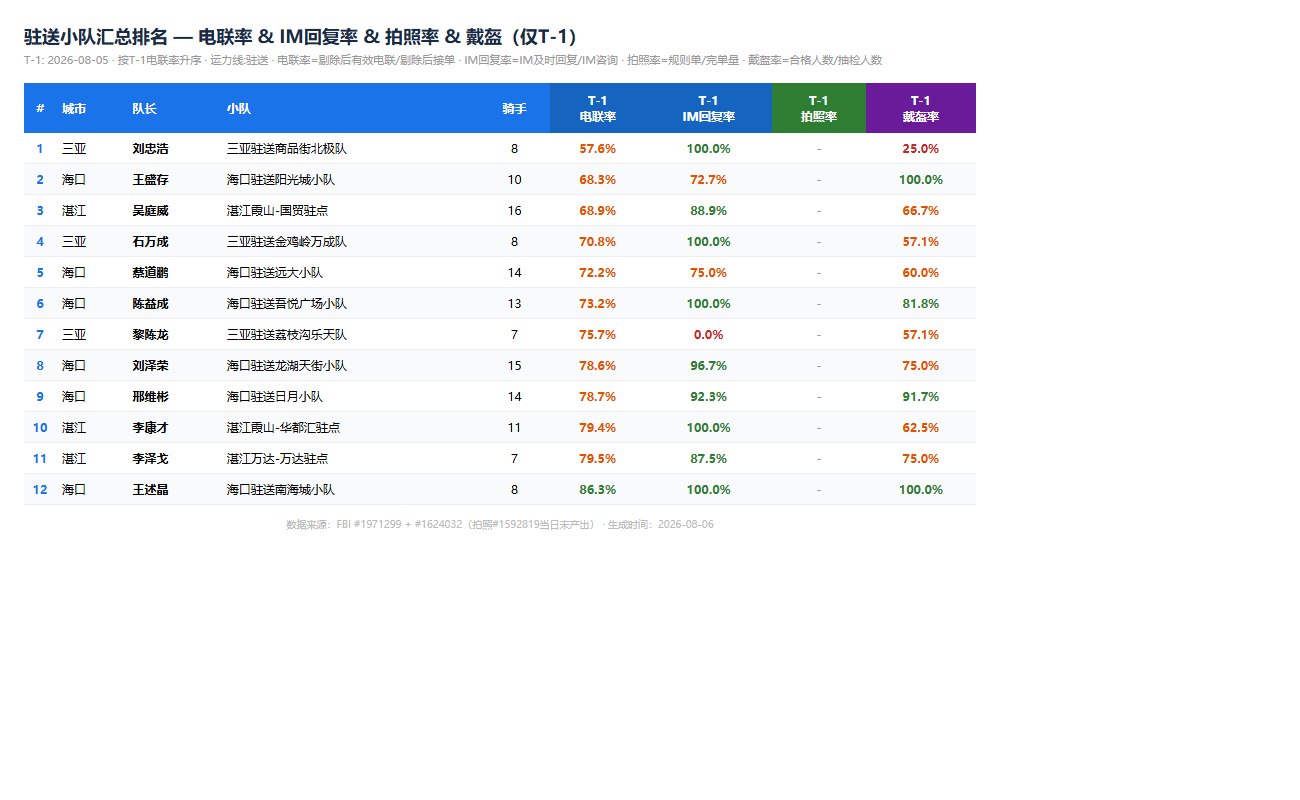This screenshot has height=800, width=1300.
Task: Click 电联率 value 72.2%
Action: [598, 273]
